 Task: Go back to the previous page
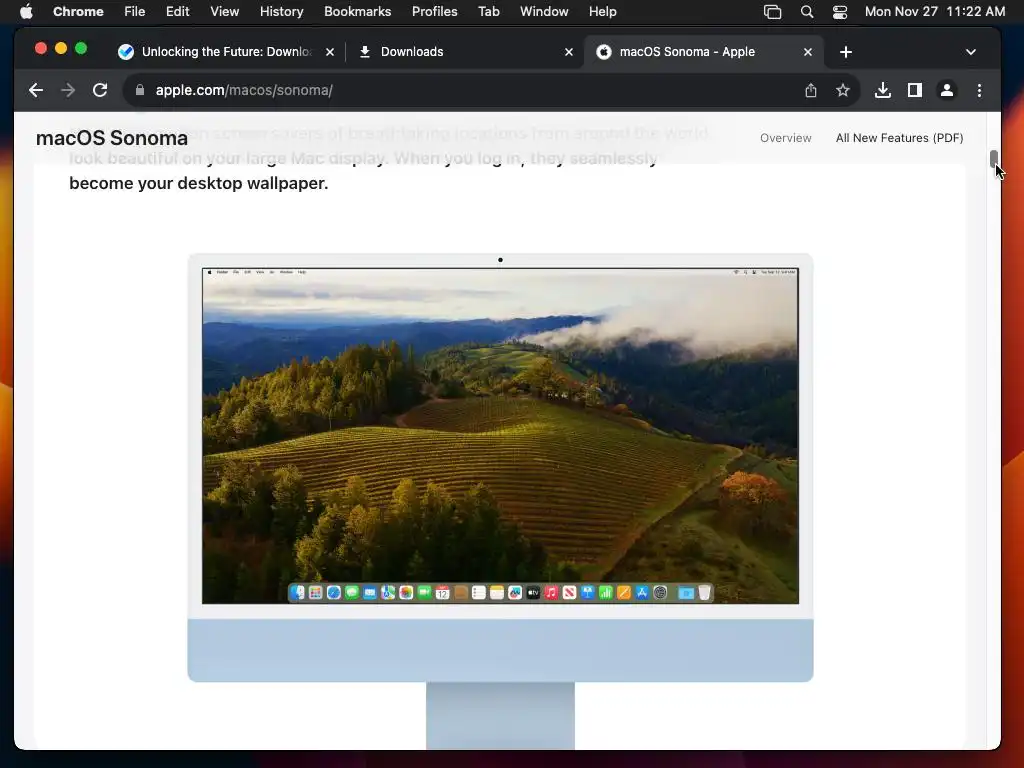36,90
